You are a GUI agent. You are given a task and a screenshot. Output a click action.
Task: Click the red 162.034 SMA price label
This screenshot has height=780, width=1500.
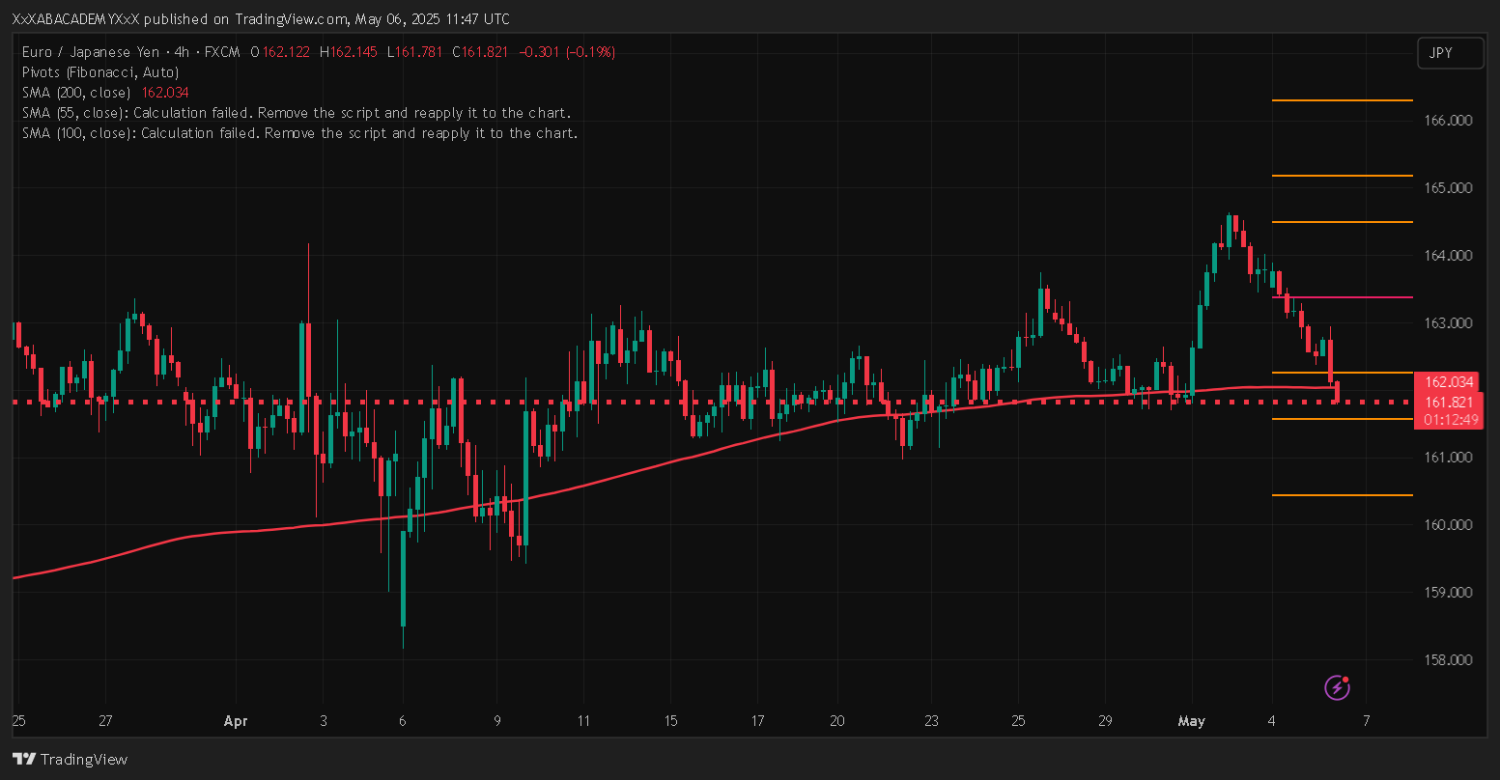pyautogui.click(x=1448, y=382)
